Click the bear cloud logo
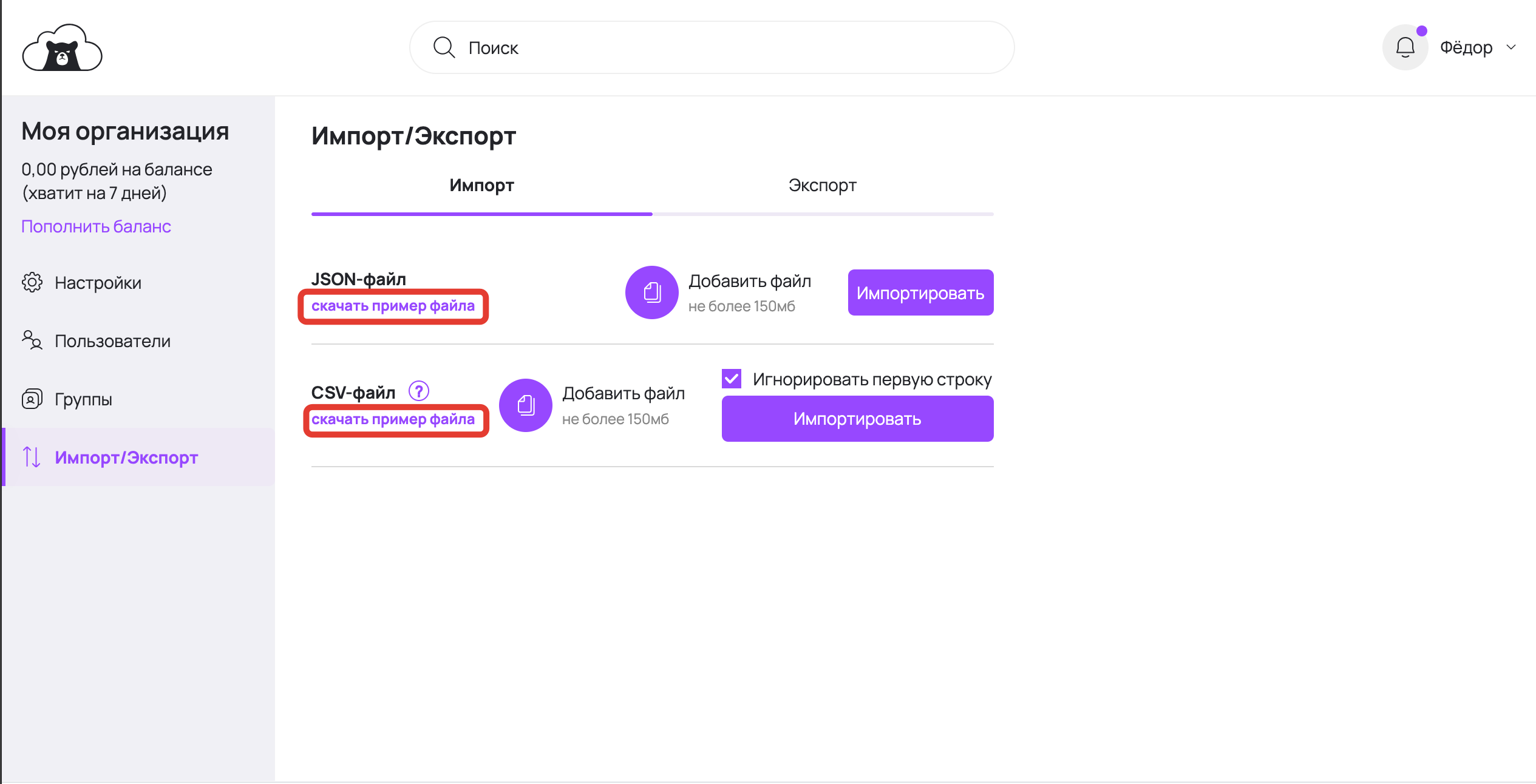This screenshot has height=784, width=1536. [x=62, y=48]
